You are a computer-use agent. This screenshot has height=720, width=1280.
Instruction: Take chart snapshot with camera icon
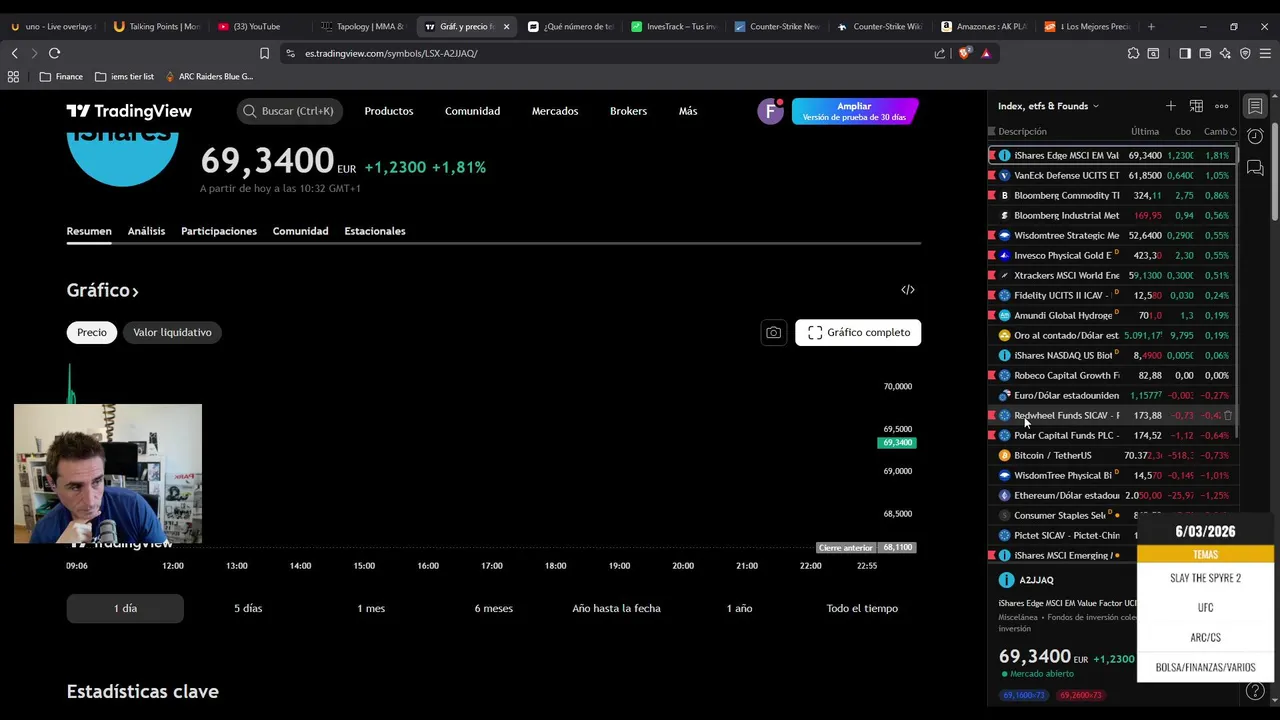pos(773,332)
